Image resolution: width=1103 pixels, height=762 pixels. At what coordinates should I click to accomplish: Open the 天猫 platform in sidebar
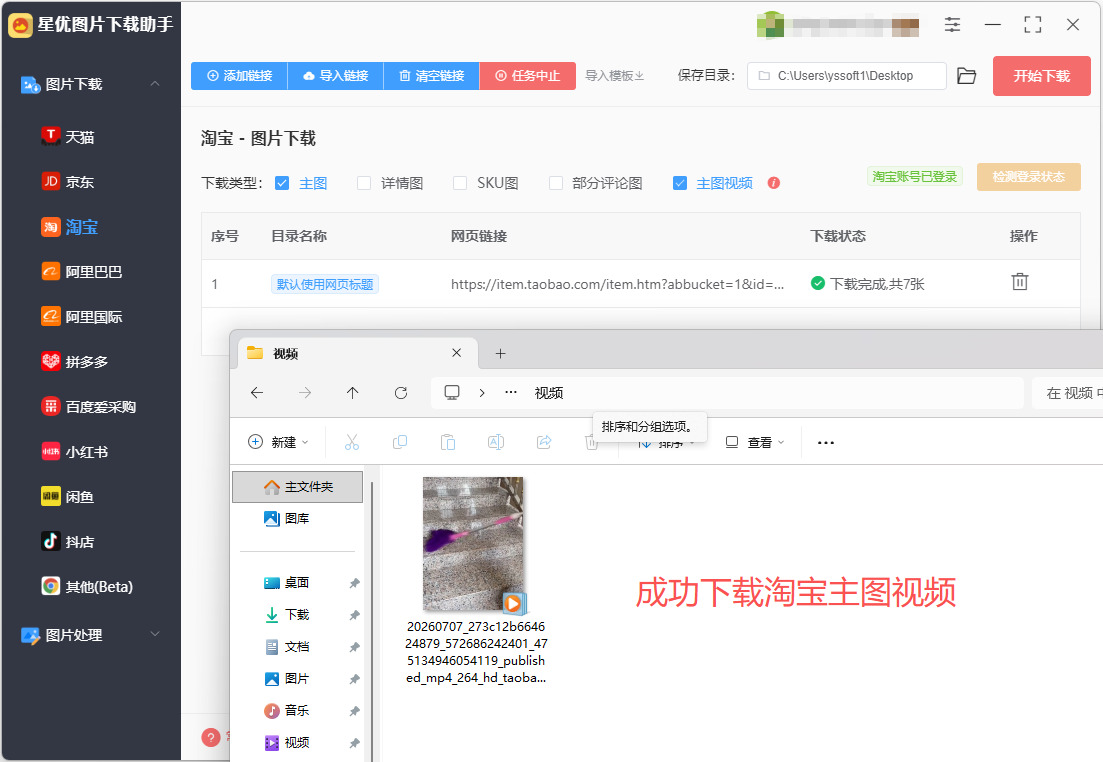click(x=68, y=136)
